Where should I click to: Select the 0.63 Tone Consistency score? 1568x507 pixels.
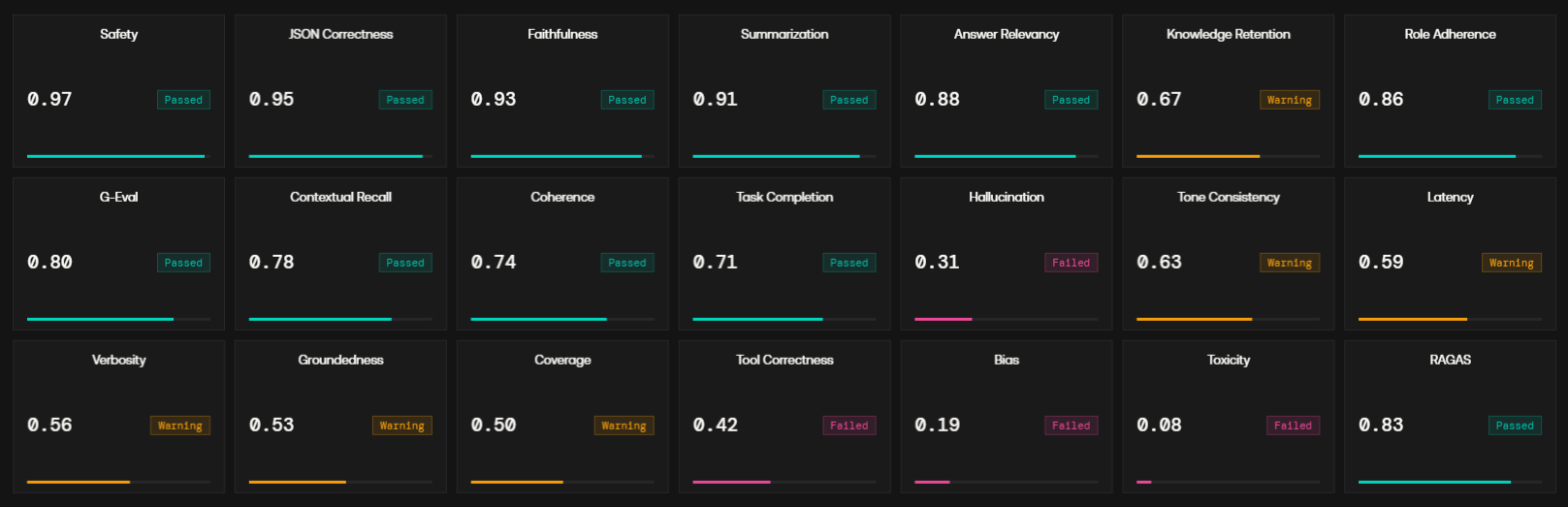pos(1160,262)
